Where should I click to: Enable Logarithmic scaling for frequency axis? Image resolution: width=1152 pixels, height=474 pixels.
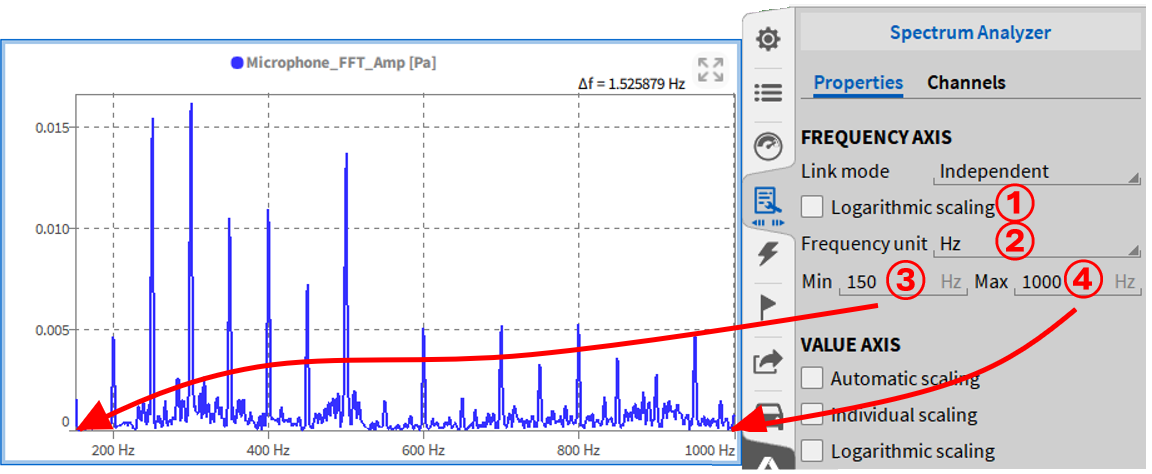(812, 207)
